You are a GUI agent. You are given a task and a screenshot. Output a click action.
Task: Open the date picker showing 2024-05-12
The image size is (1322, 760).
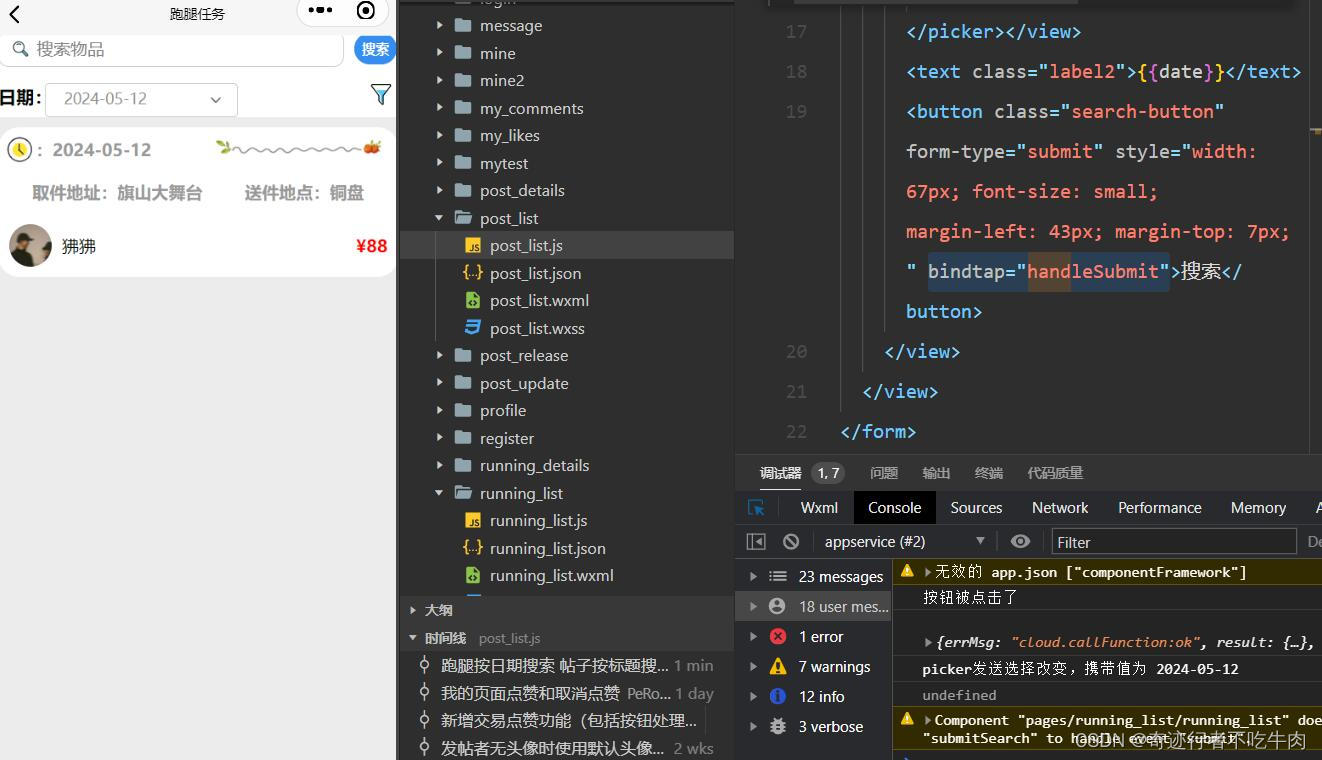pyautogui.click(x=141, y=99)
